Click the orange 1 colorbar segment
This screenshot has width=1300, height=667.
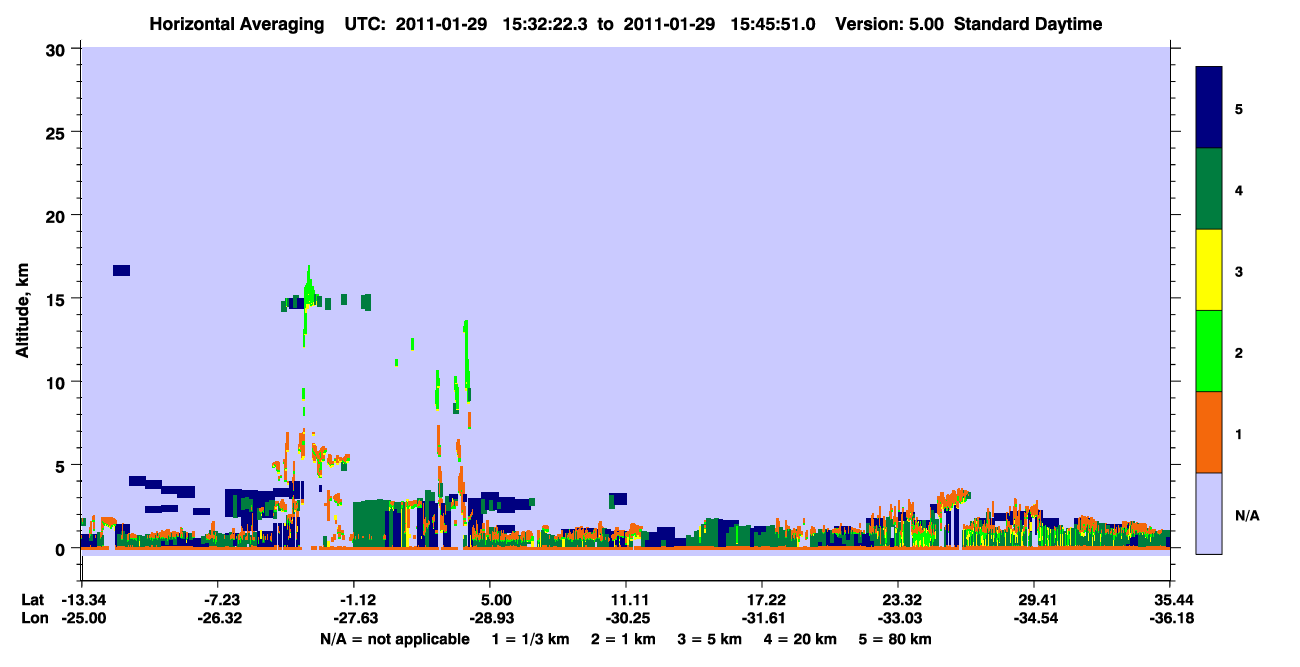coord(1209,432)
